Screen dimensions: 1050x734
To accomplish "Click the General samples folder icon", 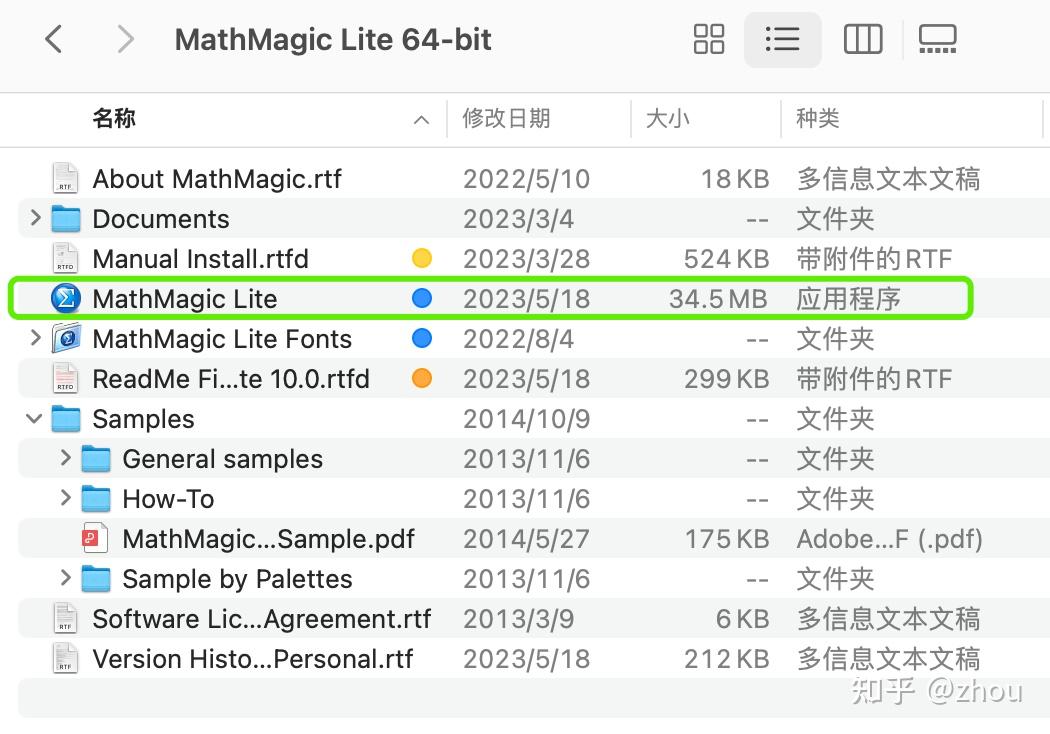I will click(96, 459).
